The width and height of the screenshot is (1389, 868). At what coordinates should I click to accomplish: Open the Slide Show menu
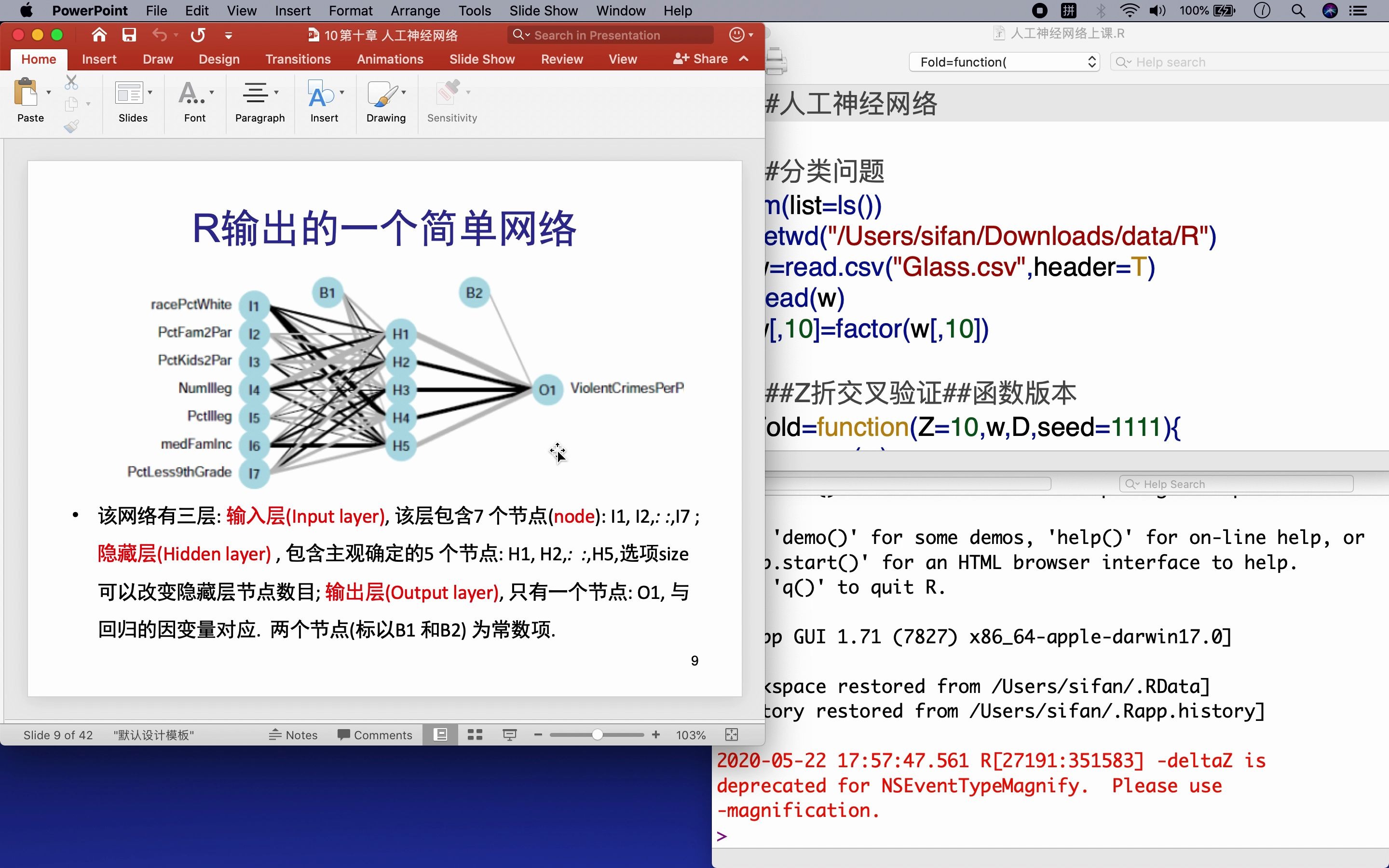point(542,11)
